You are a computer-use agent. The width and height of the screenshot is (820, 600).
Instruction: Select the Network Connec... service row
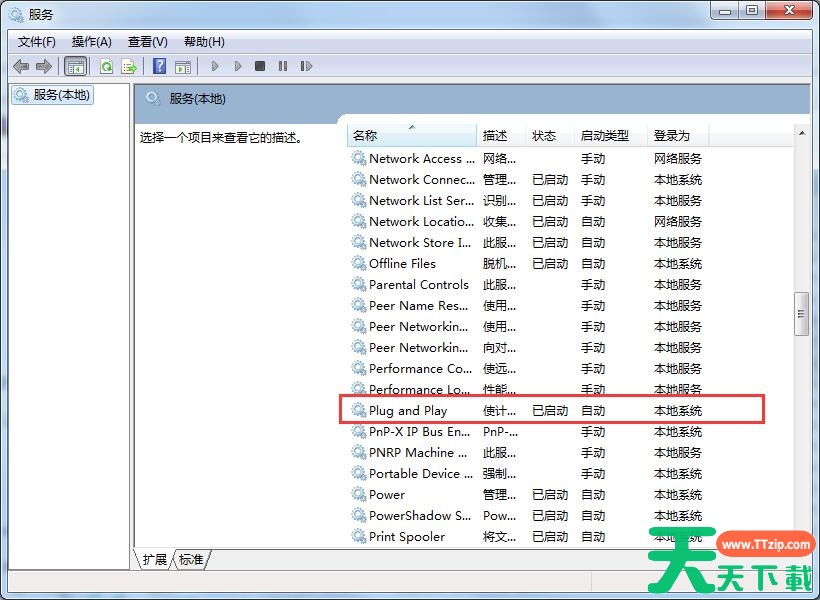(527, 179)
